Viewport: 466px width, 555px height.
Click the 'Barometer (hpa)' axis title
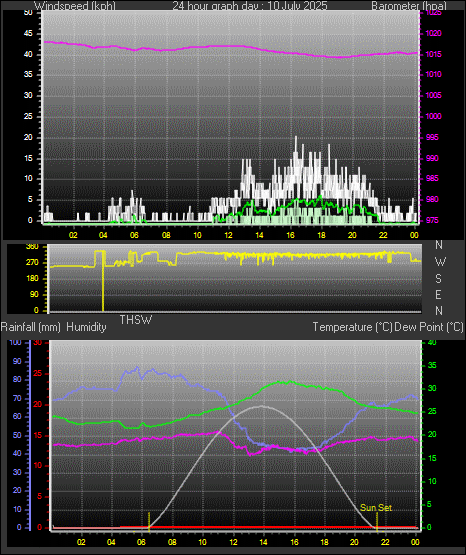click(x=409, y=6)
